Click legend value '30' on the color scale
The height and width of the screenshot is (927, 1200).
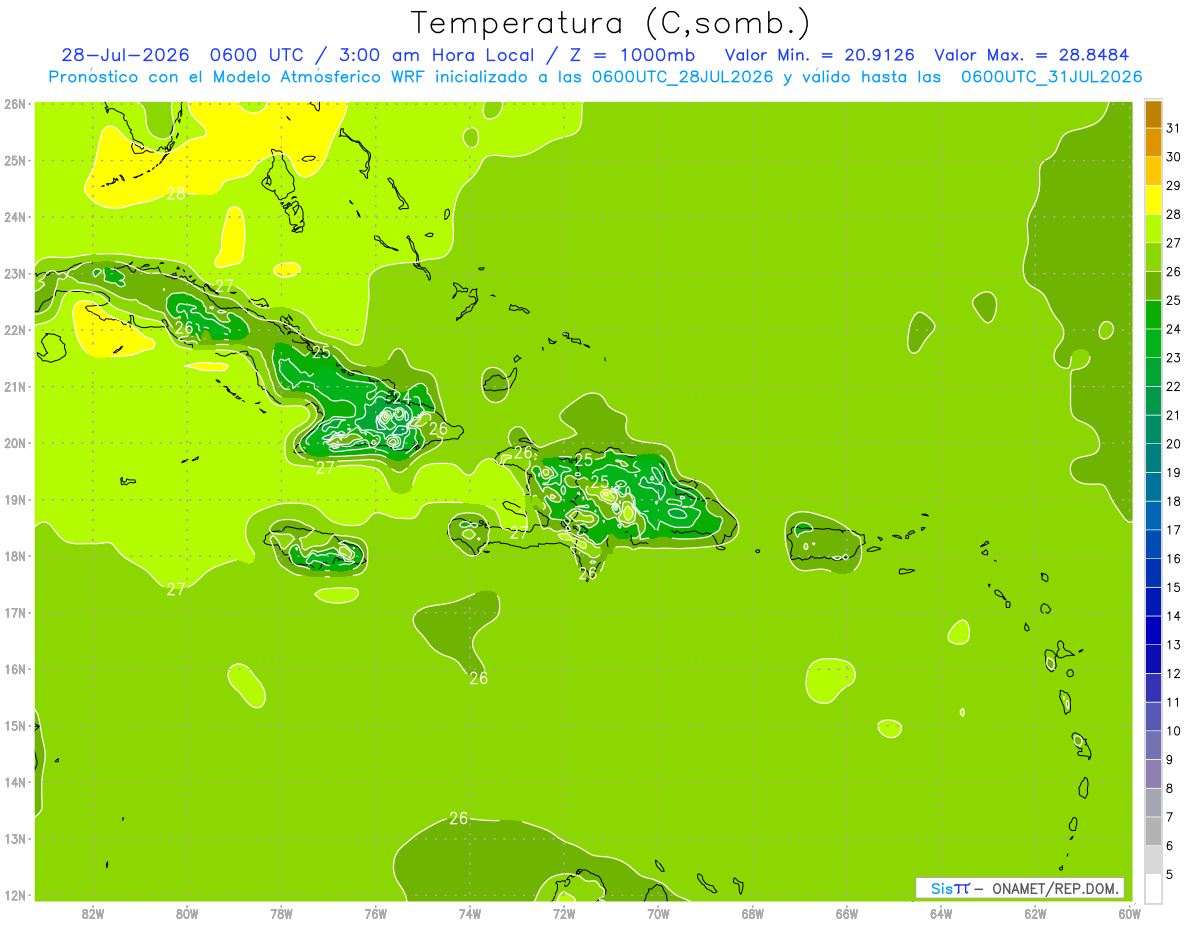click(1174, 157)
